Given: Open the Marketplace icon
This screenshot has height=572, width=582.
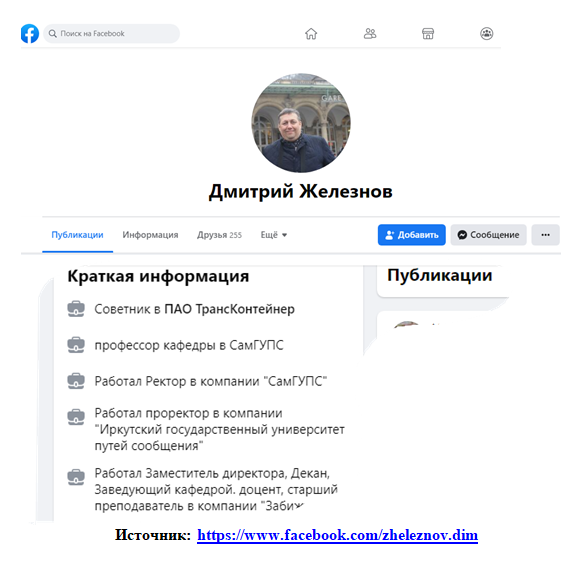Looking at the screenshot, I should (x=428, y=33).
